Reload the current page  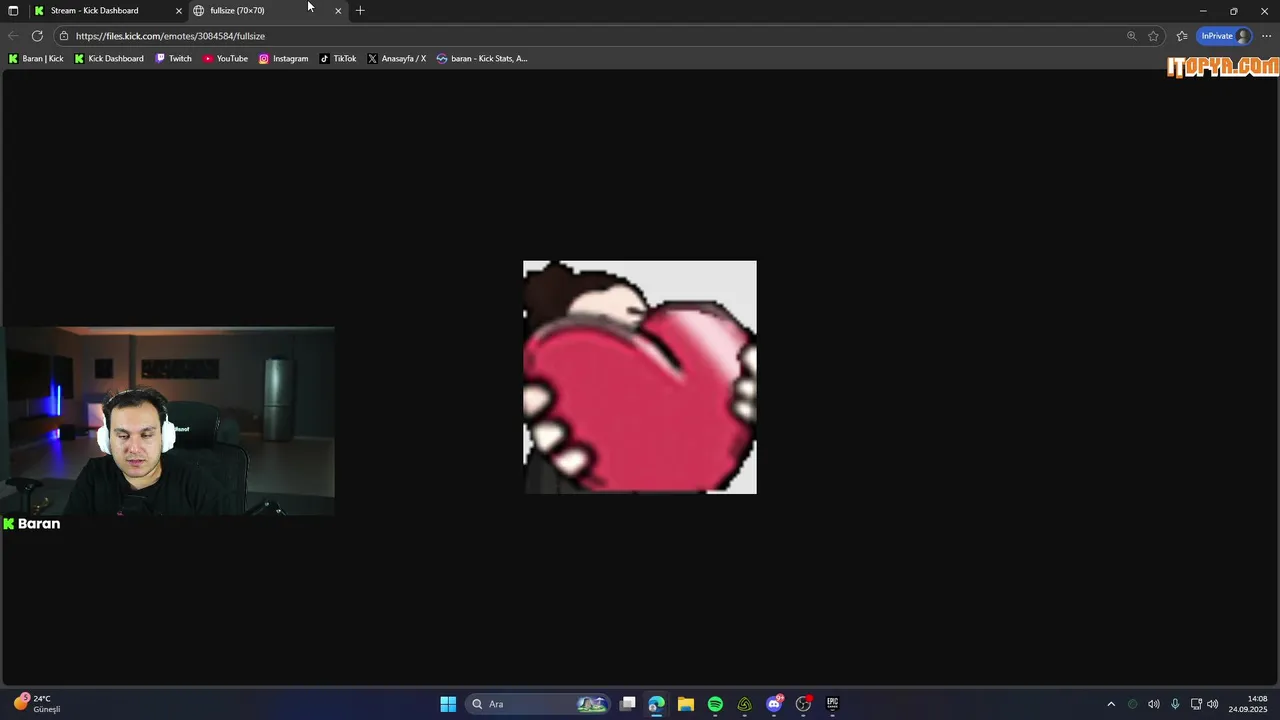click(x=37, y=36)
